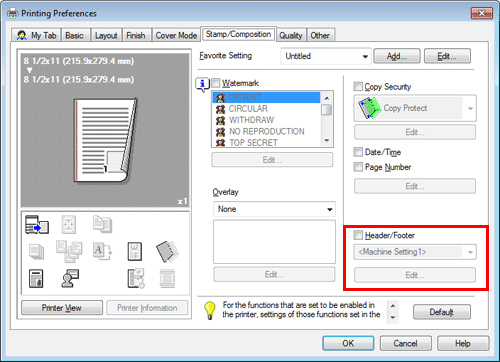Viewport: 500px width, 362px height.
Task: Click the My Tab user avatar icon
Action: pyautogui.click(x=21, y=35)
